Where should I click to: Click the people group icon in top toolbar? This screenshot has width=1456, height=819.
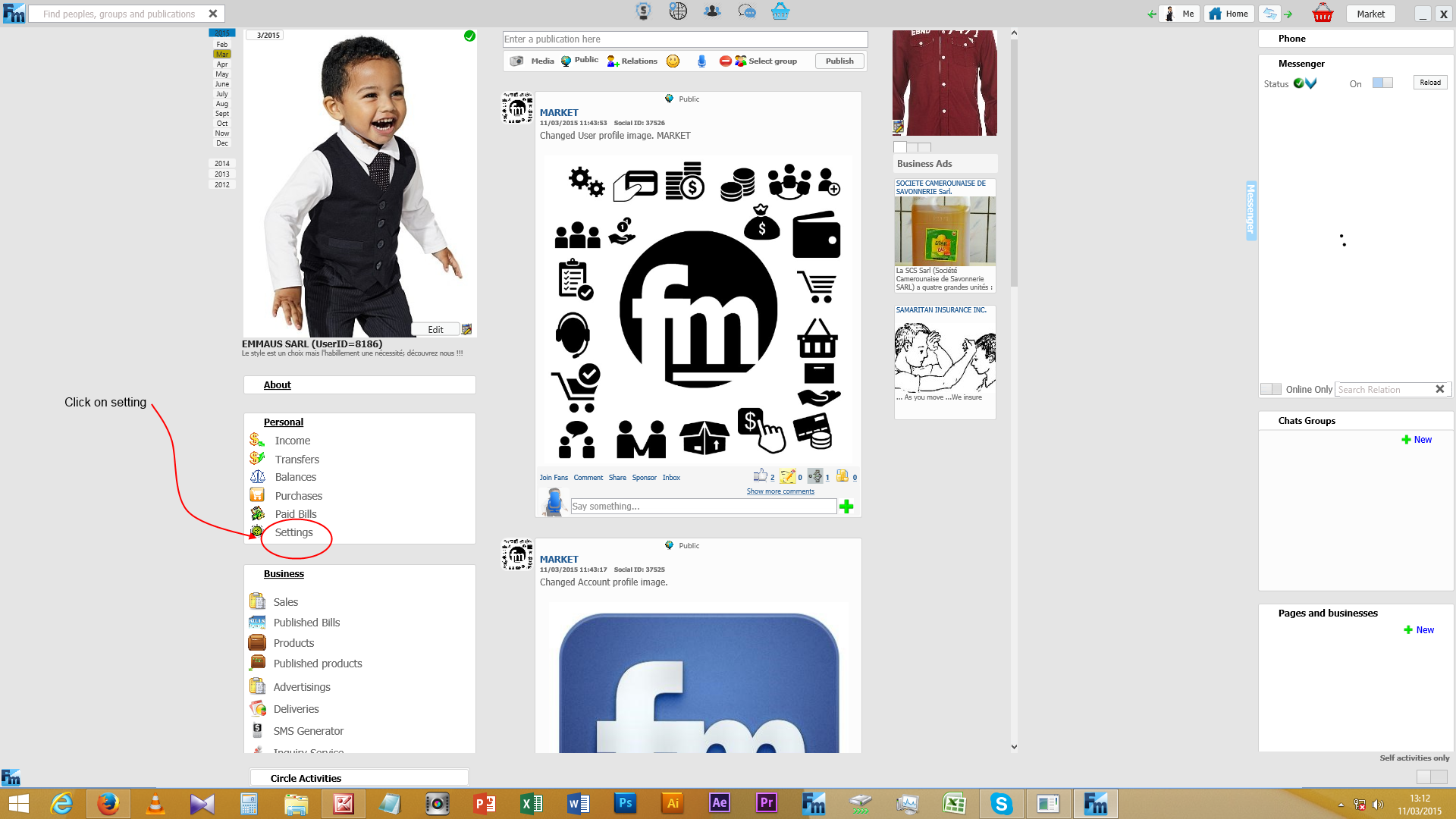click(x=712, y=11)
